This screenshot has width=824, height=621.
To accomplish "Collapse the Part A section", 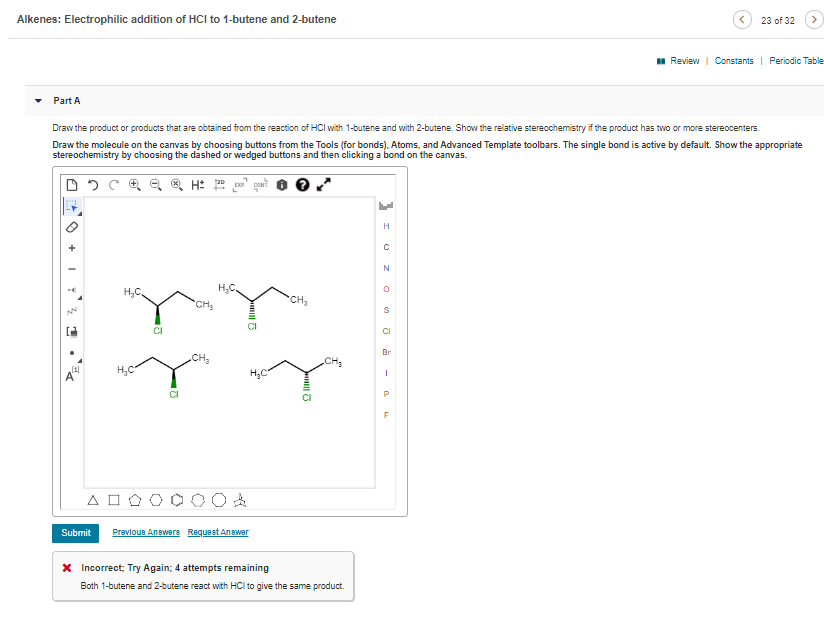I will point(37,100).
